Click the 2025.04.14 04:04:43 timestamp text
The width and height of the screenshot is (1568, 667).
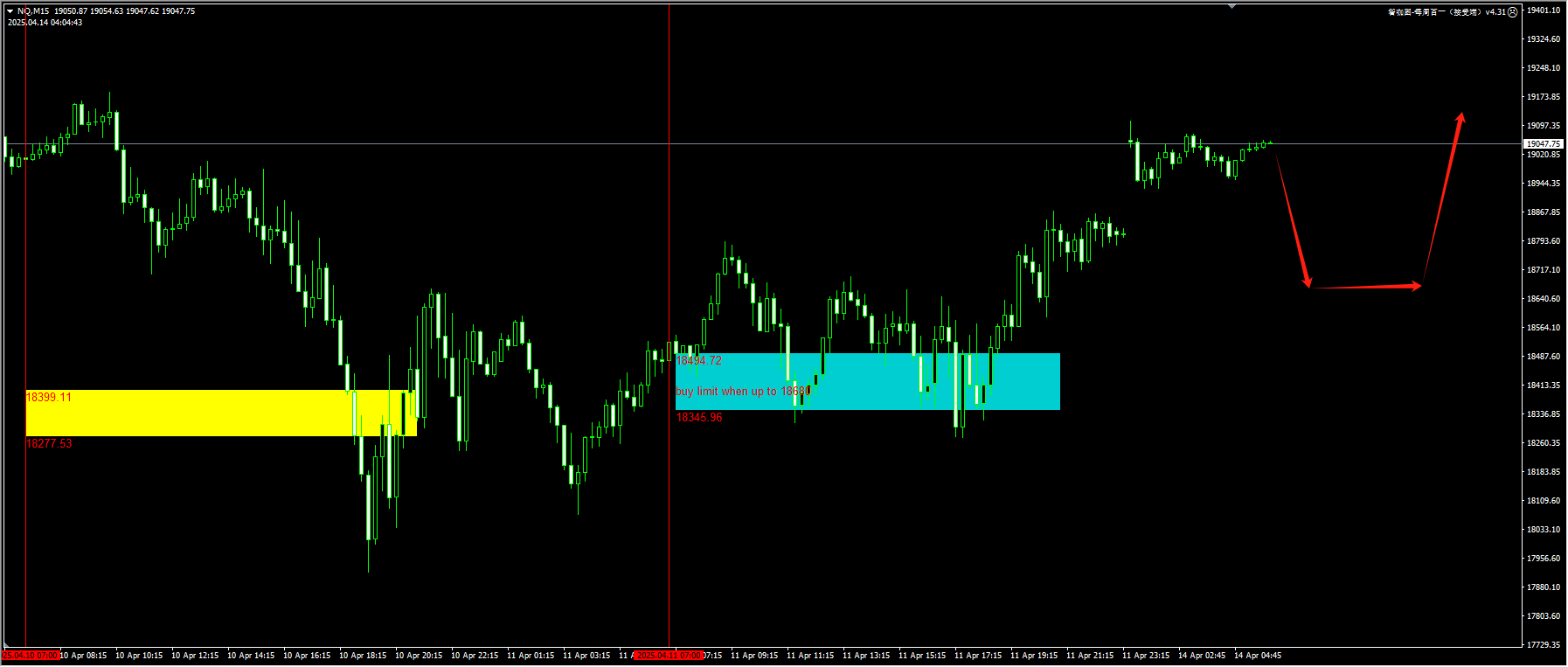pyautogui.click(x=45, y=23)
